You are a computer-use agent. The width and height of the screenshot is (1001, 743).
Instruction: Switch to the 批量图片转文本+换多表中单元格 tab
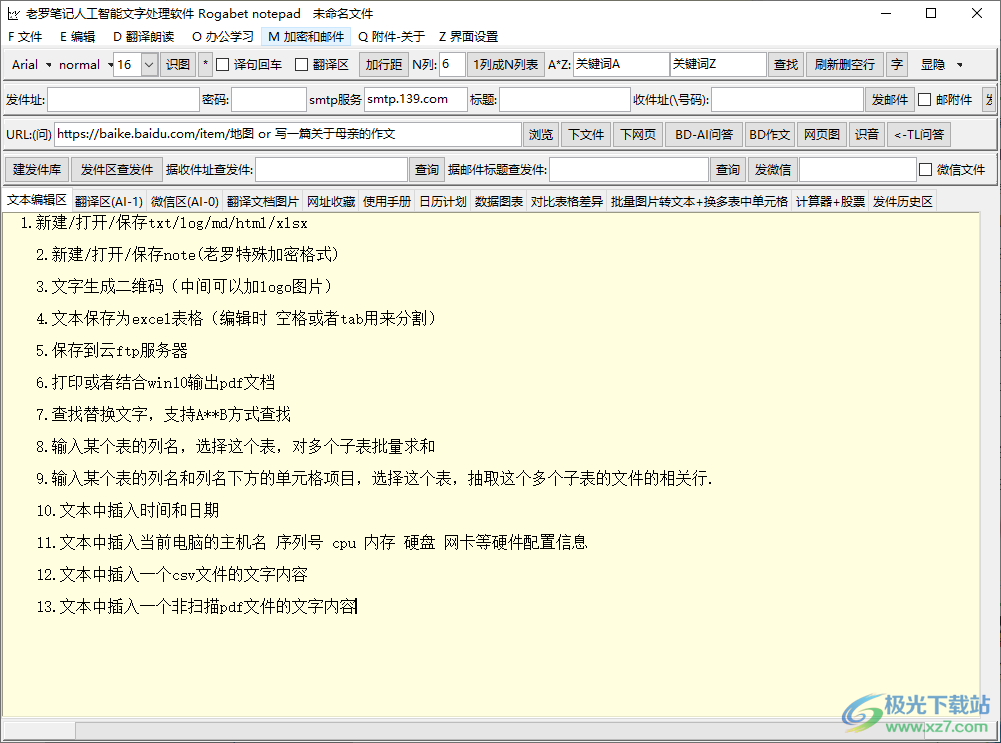(x=699, y=202)
